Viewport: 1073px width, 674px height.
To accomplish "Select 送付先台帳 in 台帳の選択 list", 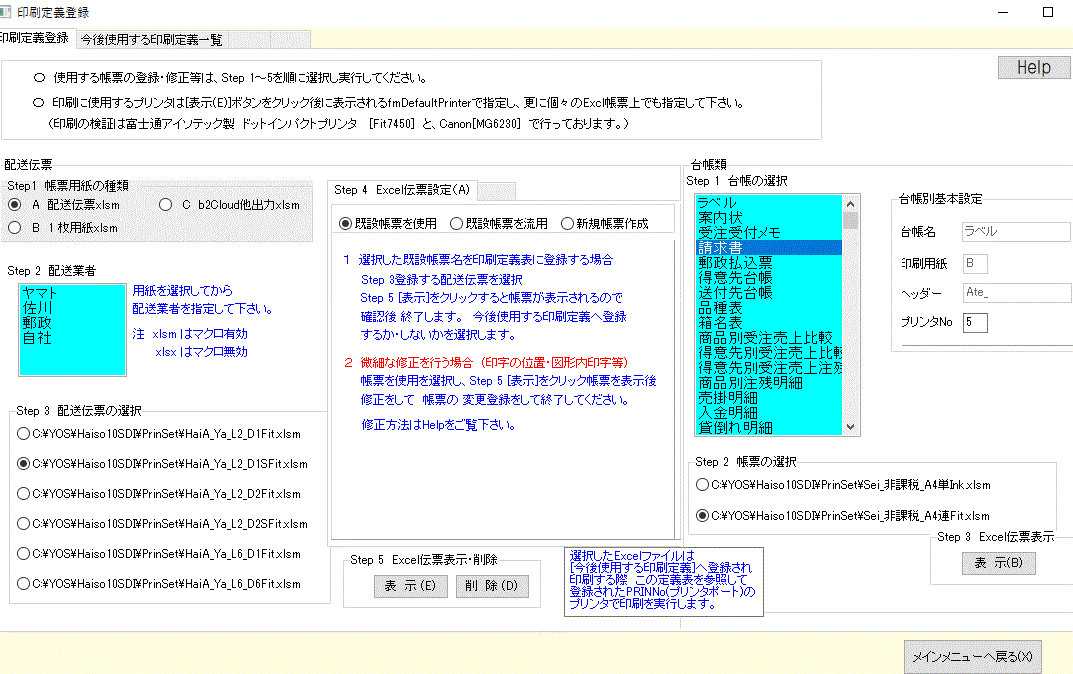I will [x=768, y=293].
